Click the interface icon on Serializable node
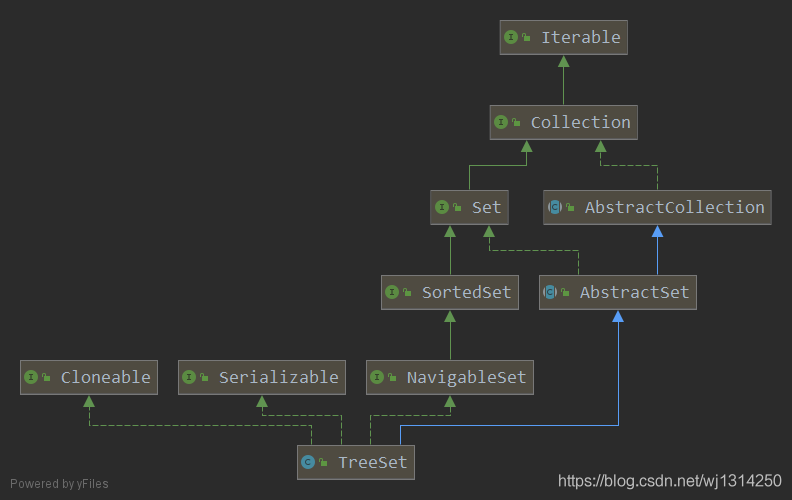This screenshot has width=792, height=500. tap(189, 377)
